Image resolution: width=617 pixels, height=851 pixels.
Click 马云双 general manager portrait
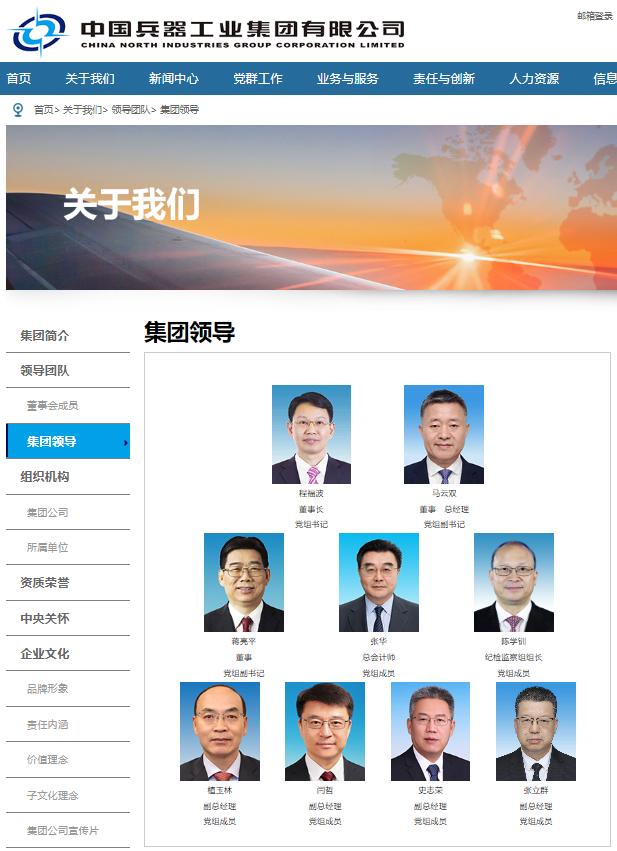click(444, 434)
